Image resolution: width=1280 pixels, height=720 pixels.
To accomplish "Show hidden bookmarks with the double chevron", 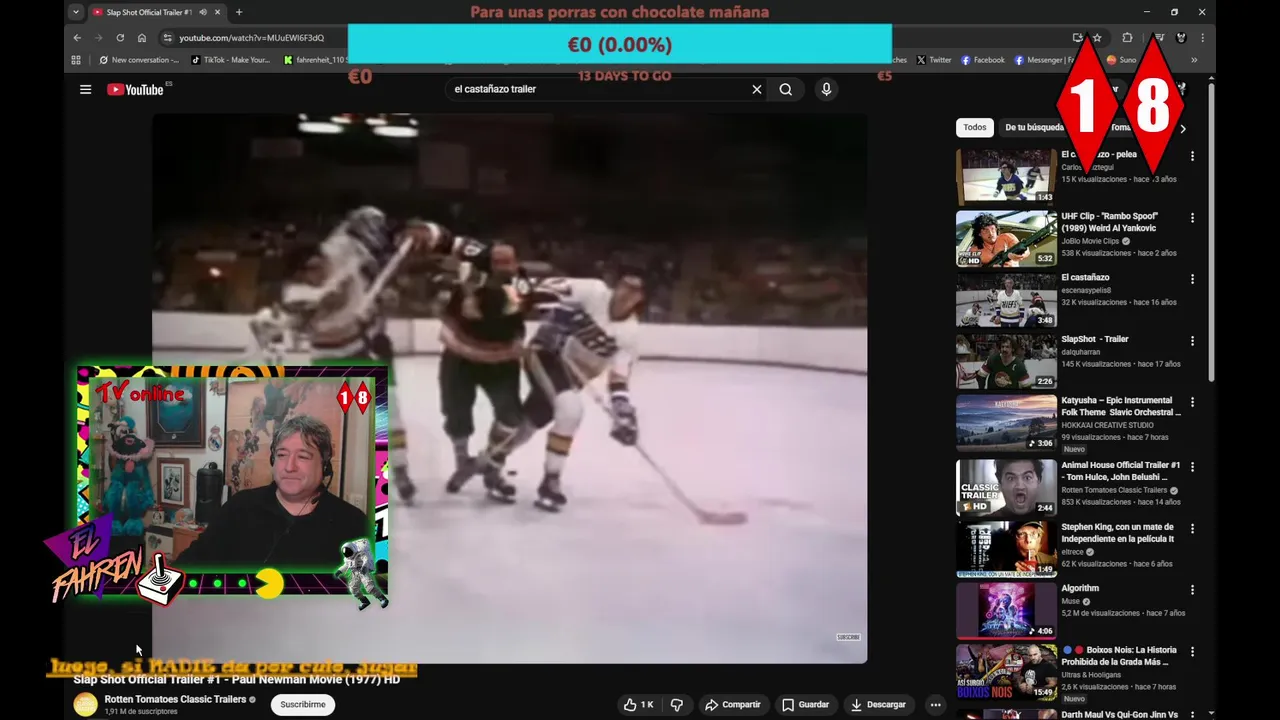I will tap(1193, 60).
